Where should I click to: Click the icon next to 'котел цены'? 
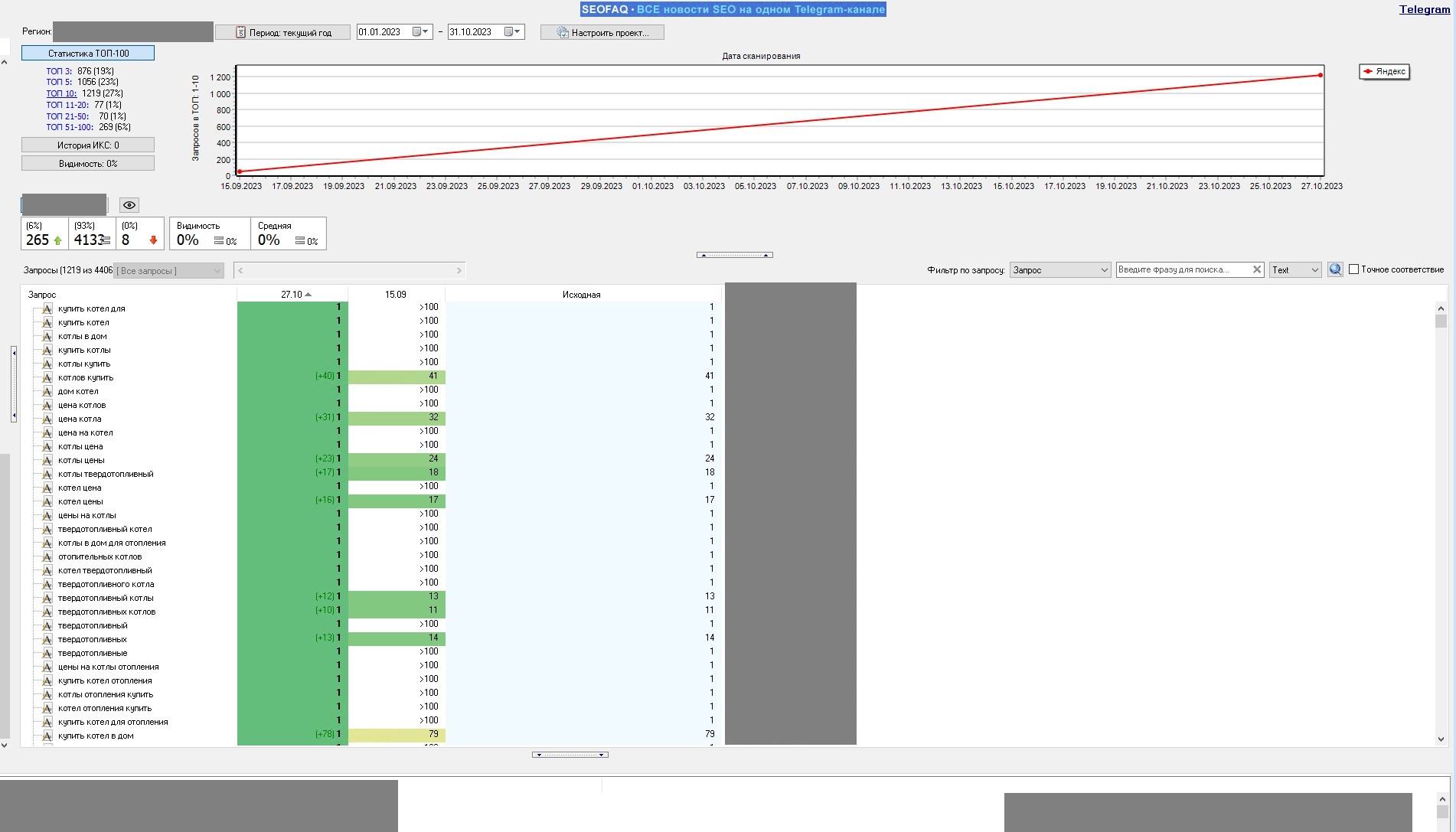[47, 501]
